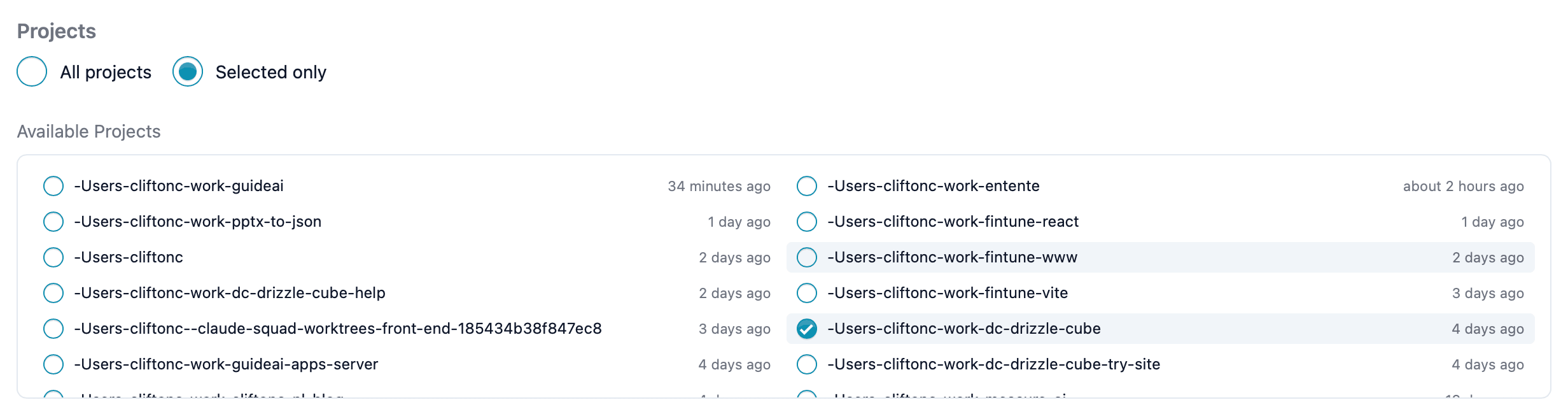Click the -Users-cliftonc-work-entente project label
1568x414 pixels.
click(933, 186)
